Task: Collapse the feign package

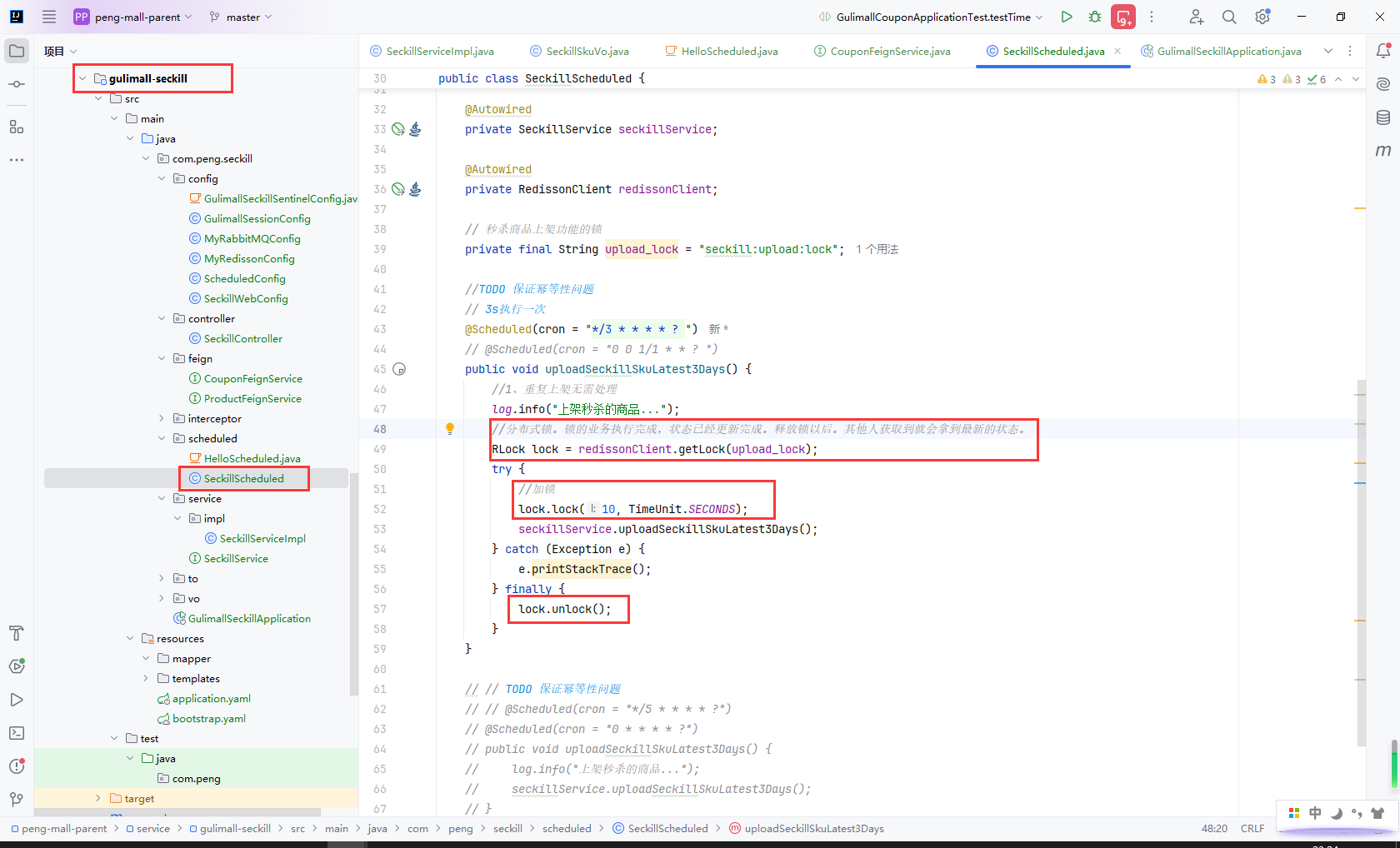Action: [162, 358]
